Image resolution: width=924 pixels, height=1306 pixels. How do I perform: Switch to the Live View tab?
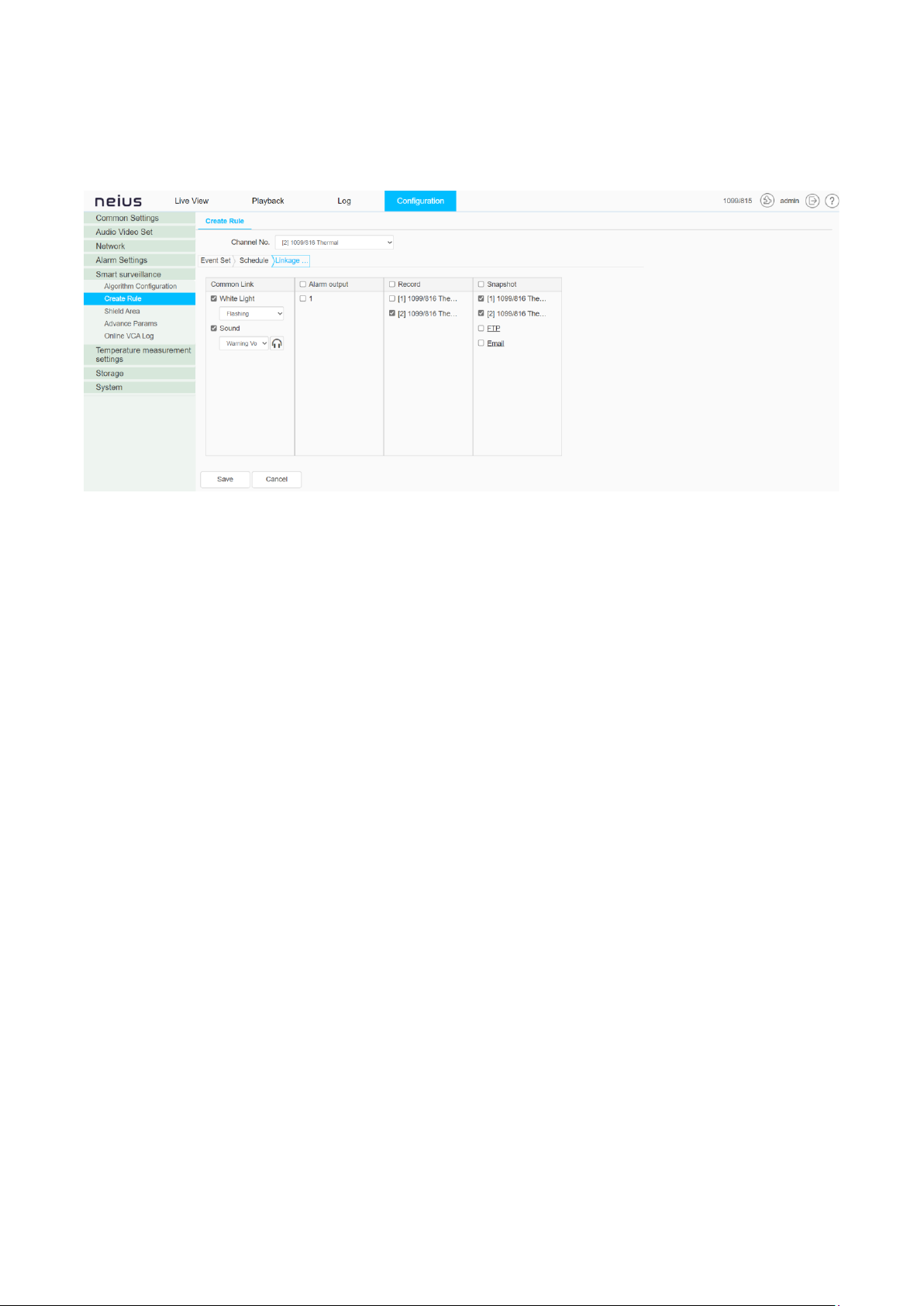[191, 201]
